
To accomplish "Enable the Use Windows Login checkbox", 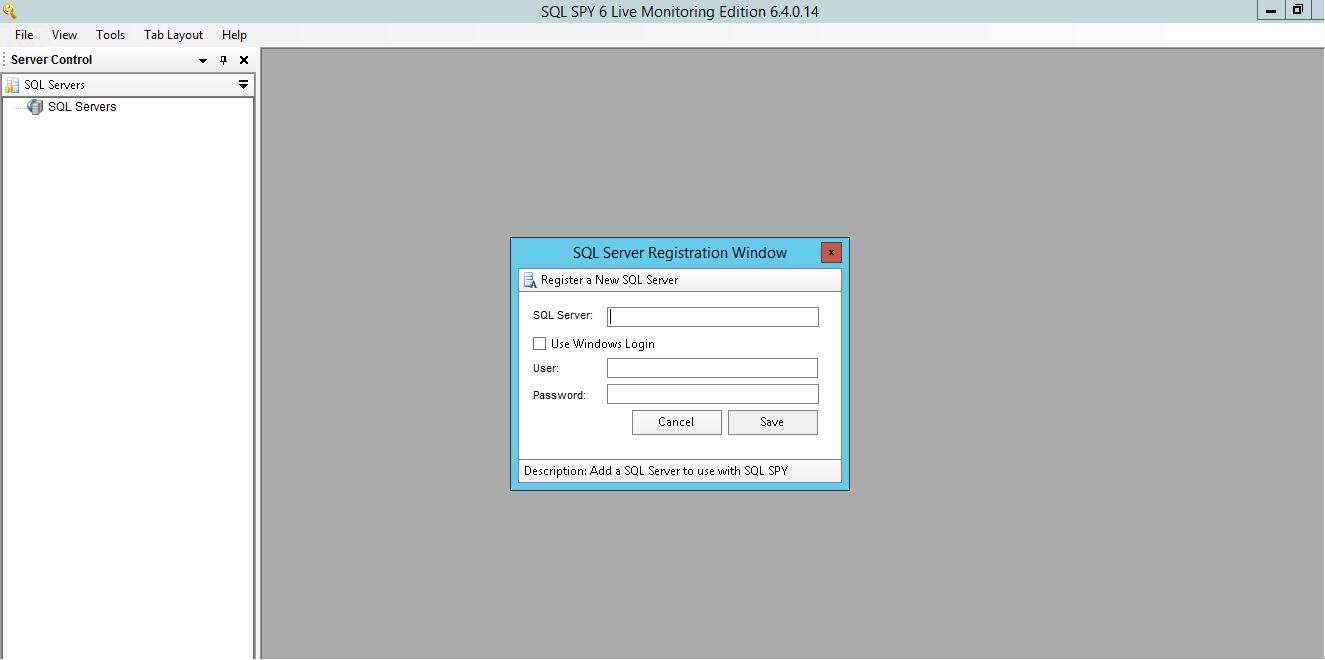I will tap(540, 344).
